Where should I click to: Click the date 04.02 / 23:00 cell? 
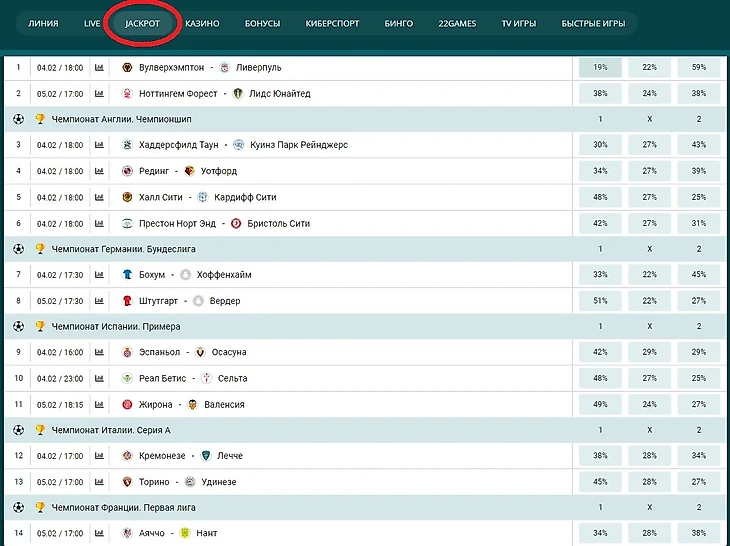tap(60, 378)
